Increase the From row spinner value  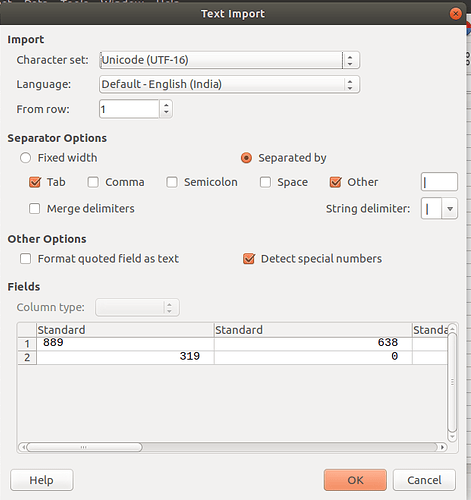tap(166, 105)
